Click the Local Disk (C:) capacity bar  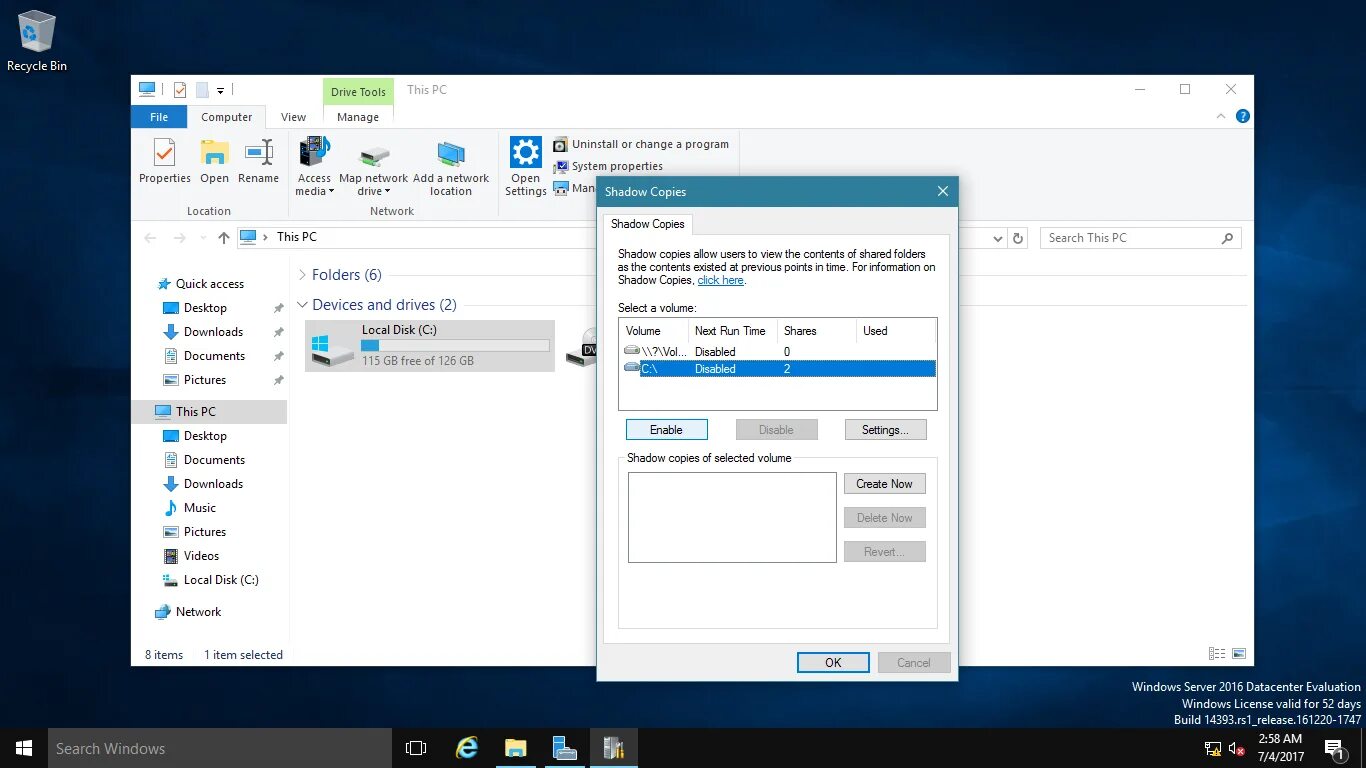[455, 345]
